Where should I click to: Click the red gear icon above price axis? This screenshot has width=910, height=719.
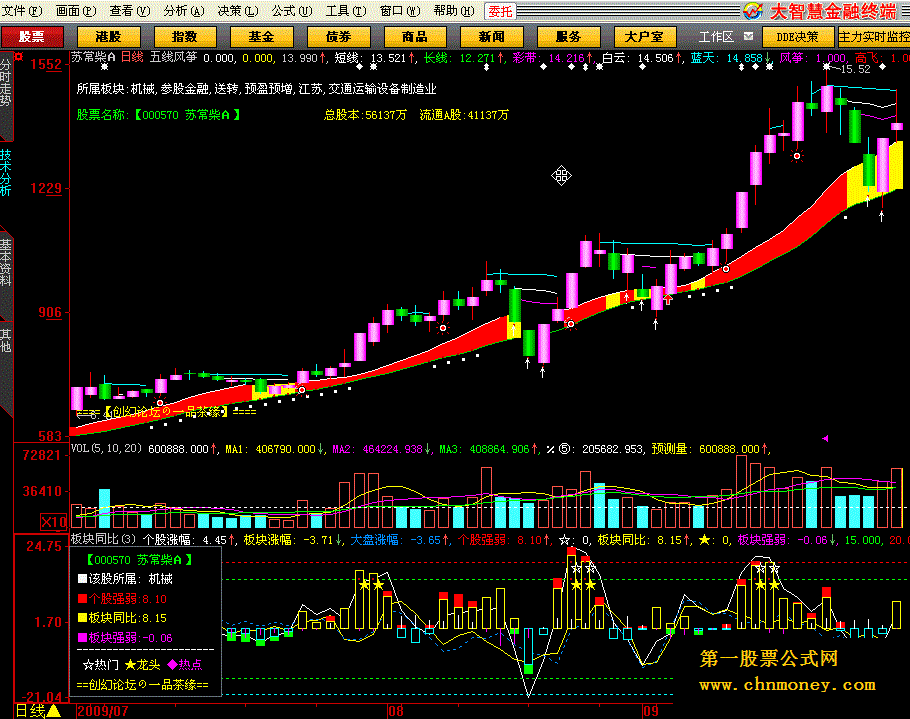coord(19,57)
